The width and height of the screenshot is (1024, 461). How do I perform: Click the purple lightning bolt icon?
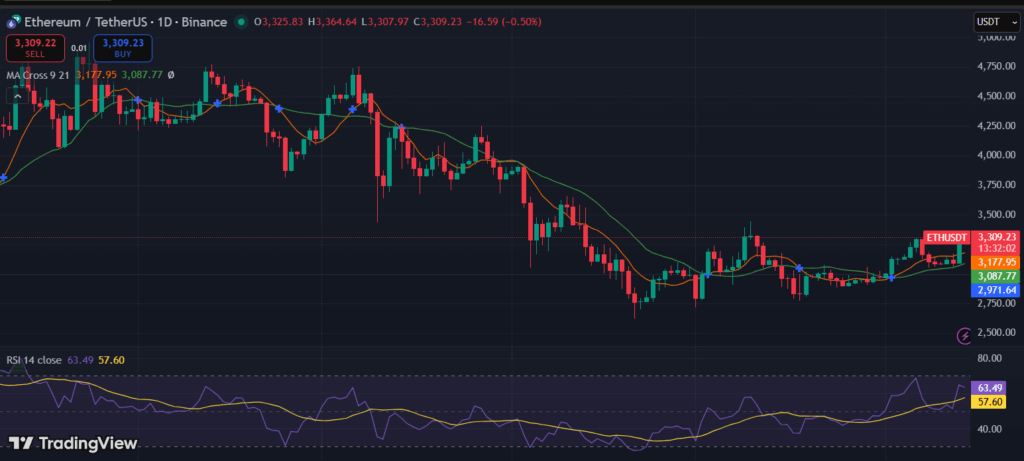(964, 336)
